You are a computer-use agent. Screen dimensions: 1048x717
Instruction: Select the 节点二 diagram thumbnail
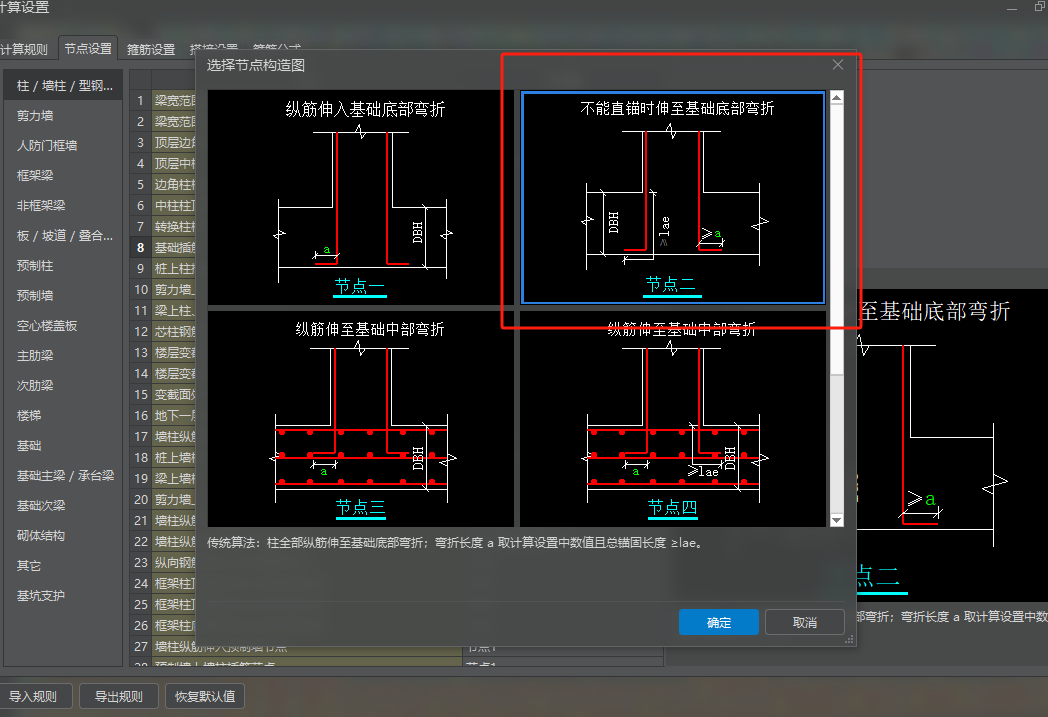(673, 197)
